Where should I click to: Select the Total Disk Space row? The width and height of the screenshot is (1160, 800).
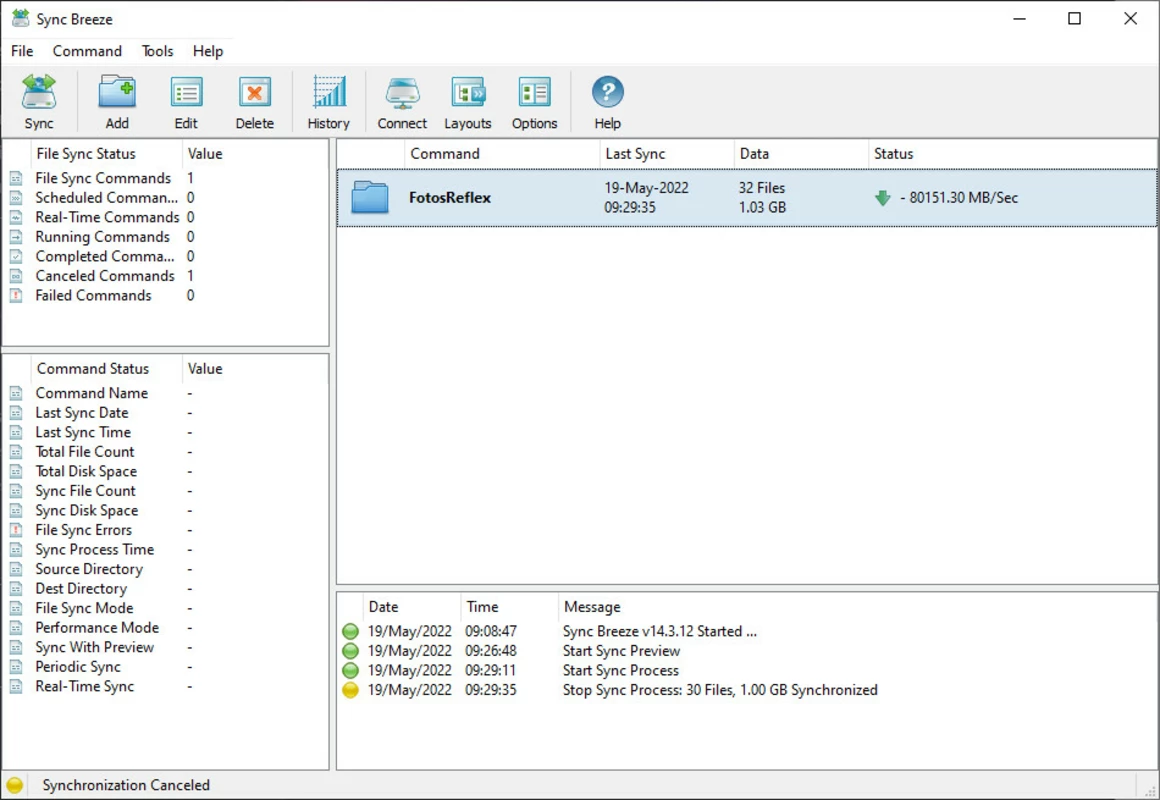coord(165,471)
